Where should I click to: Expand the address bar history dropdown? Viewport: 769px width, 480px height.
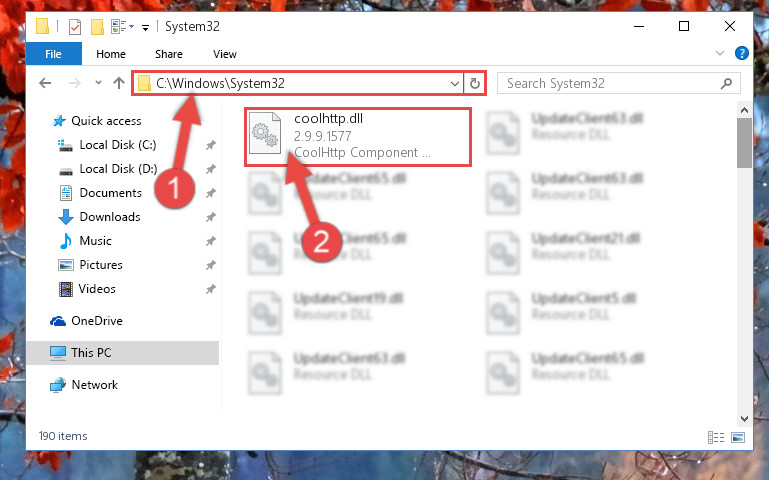(455, 83)
